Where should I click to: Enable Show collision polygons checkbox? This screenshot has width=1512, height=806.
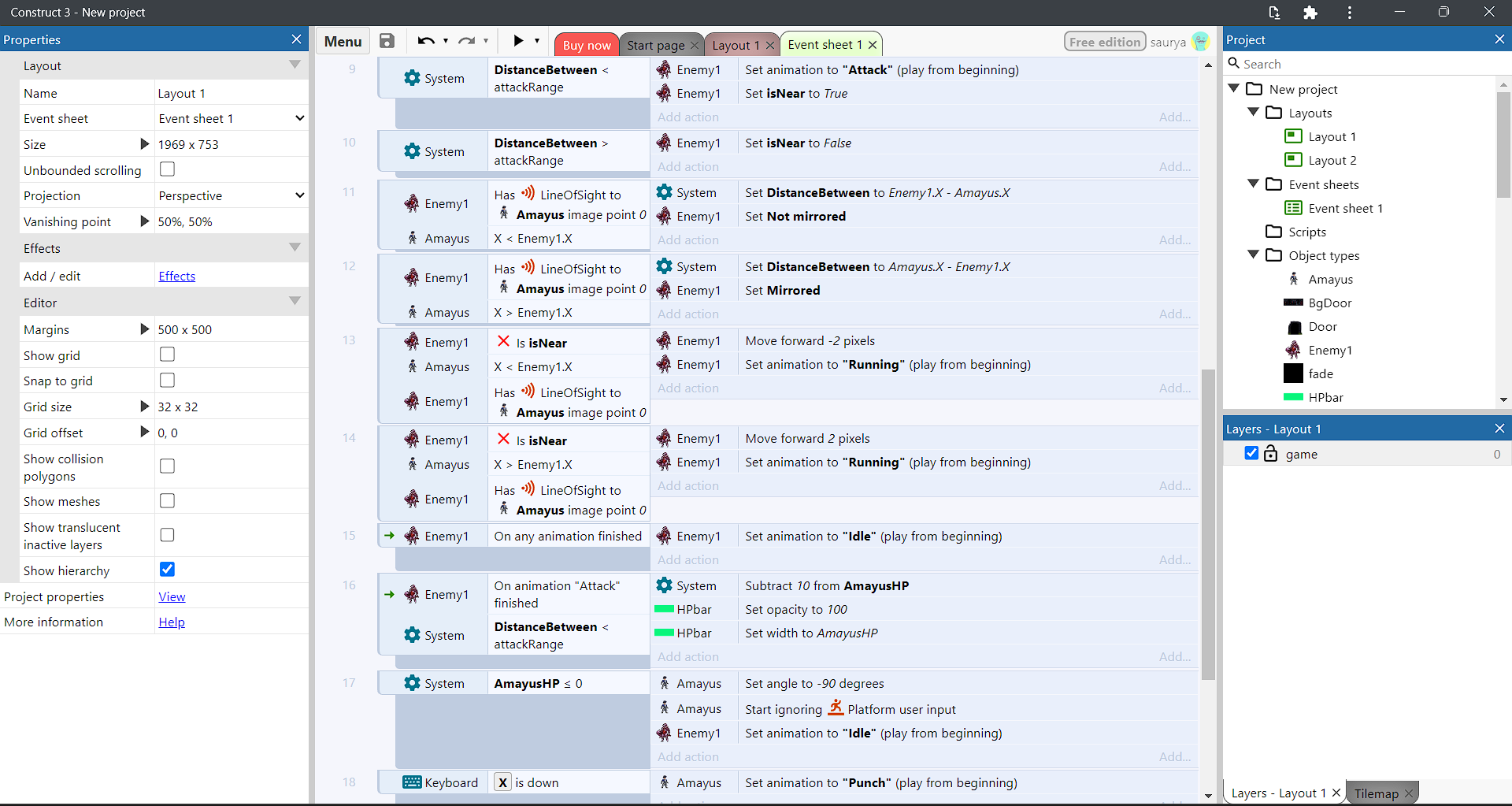coord(167,466)
